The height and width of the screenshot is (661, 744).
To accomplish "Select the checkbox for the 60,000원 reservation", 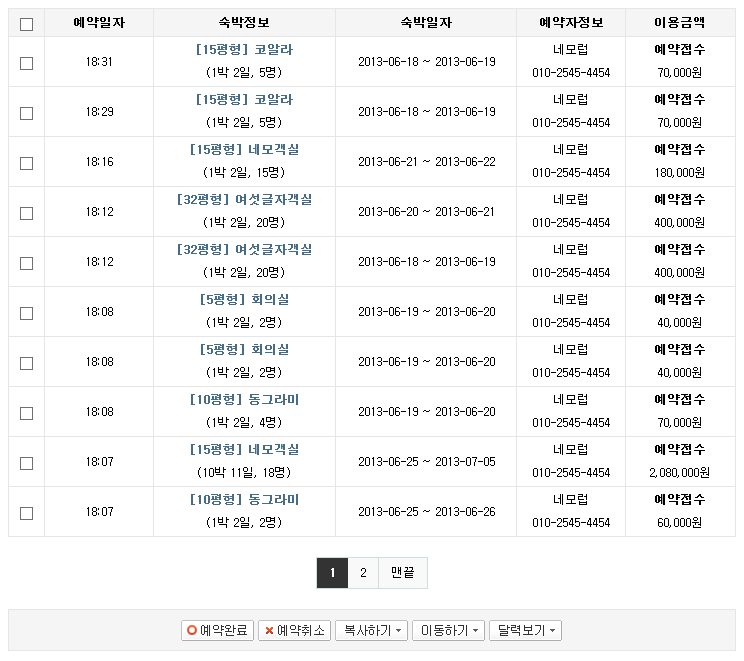I will click(x=26, y=513).
